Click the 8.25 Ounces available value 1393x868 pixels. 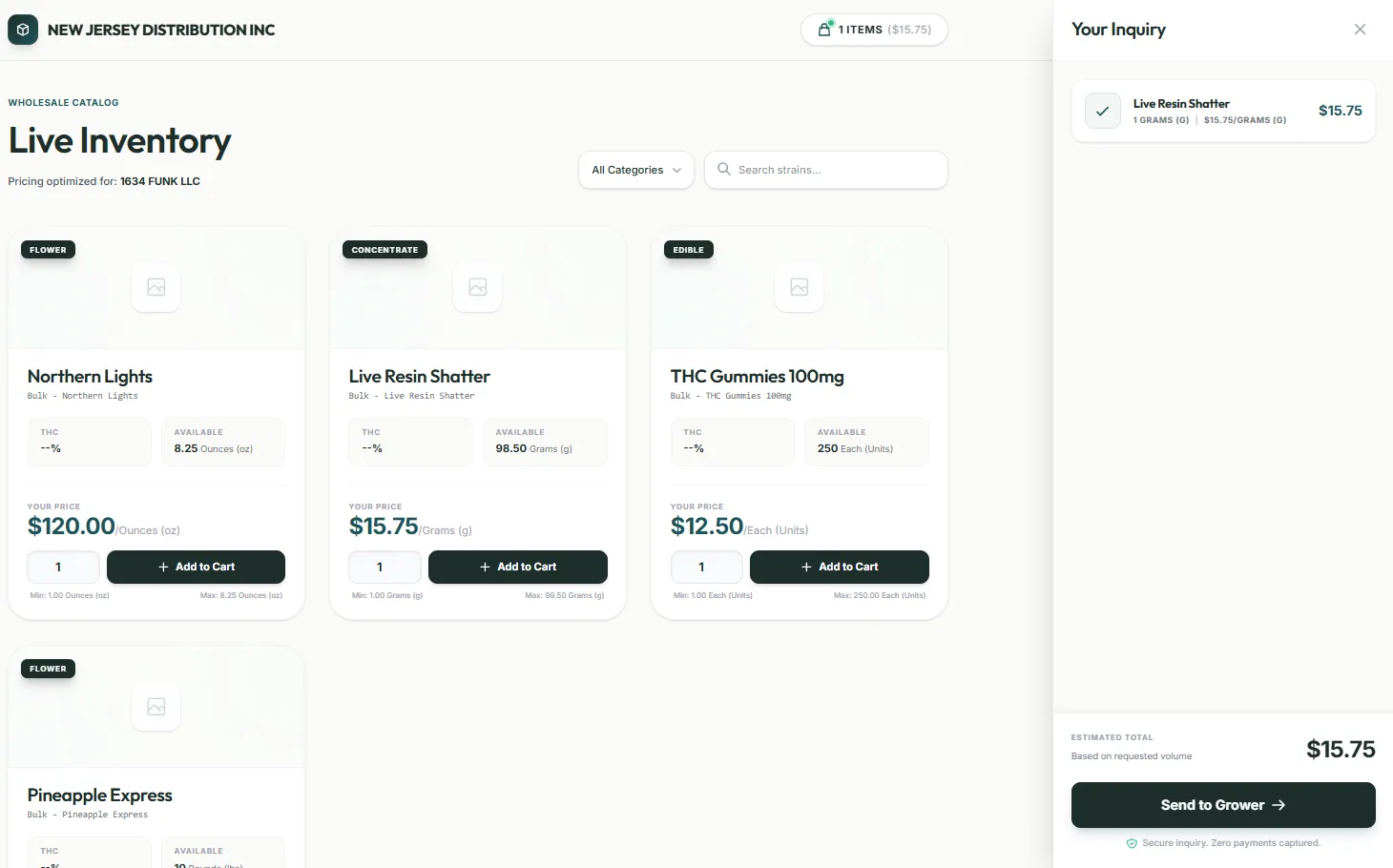[213, 448]
